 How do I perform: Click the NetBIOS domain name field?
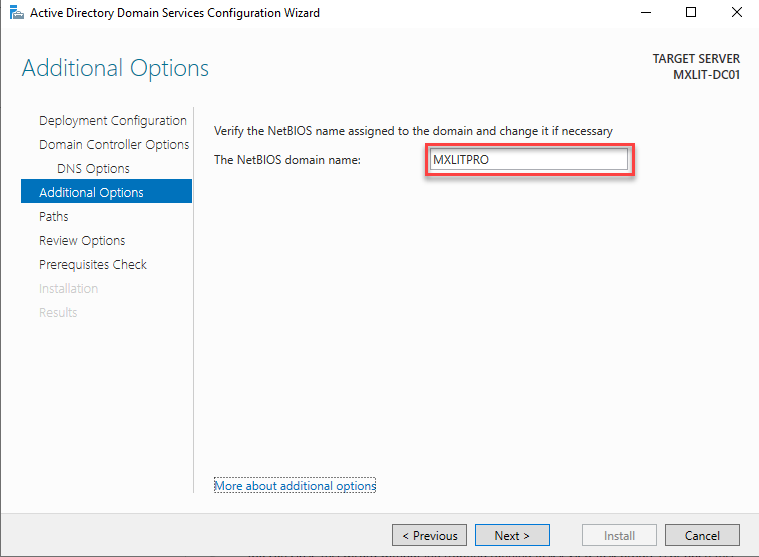point(528,160)
